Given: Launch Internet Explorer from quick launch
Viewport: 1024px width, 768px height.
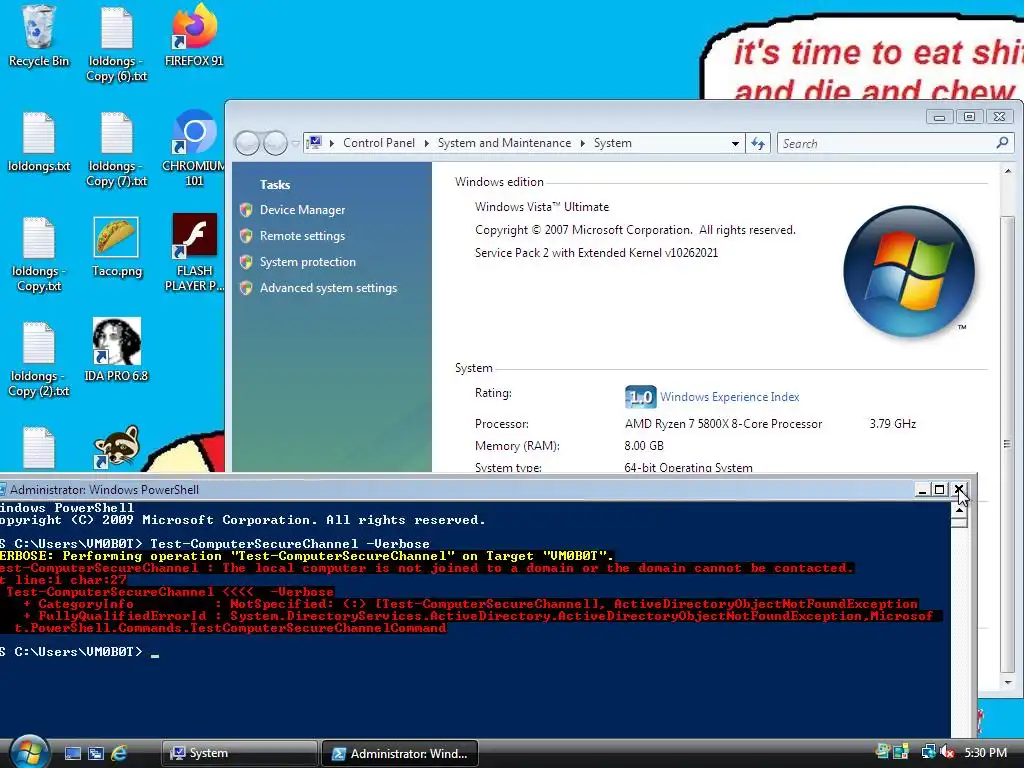Looking at the screenshot, I should point(119,753).
